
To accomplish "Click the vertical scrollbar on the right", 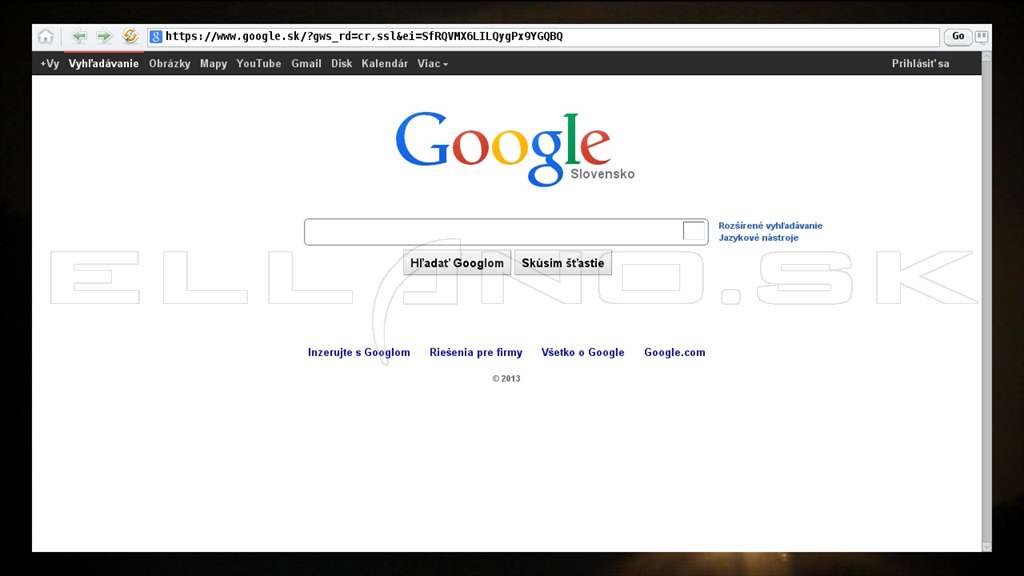I will [986, 302].
